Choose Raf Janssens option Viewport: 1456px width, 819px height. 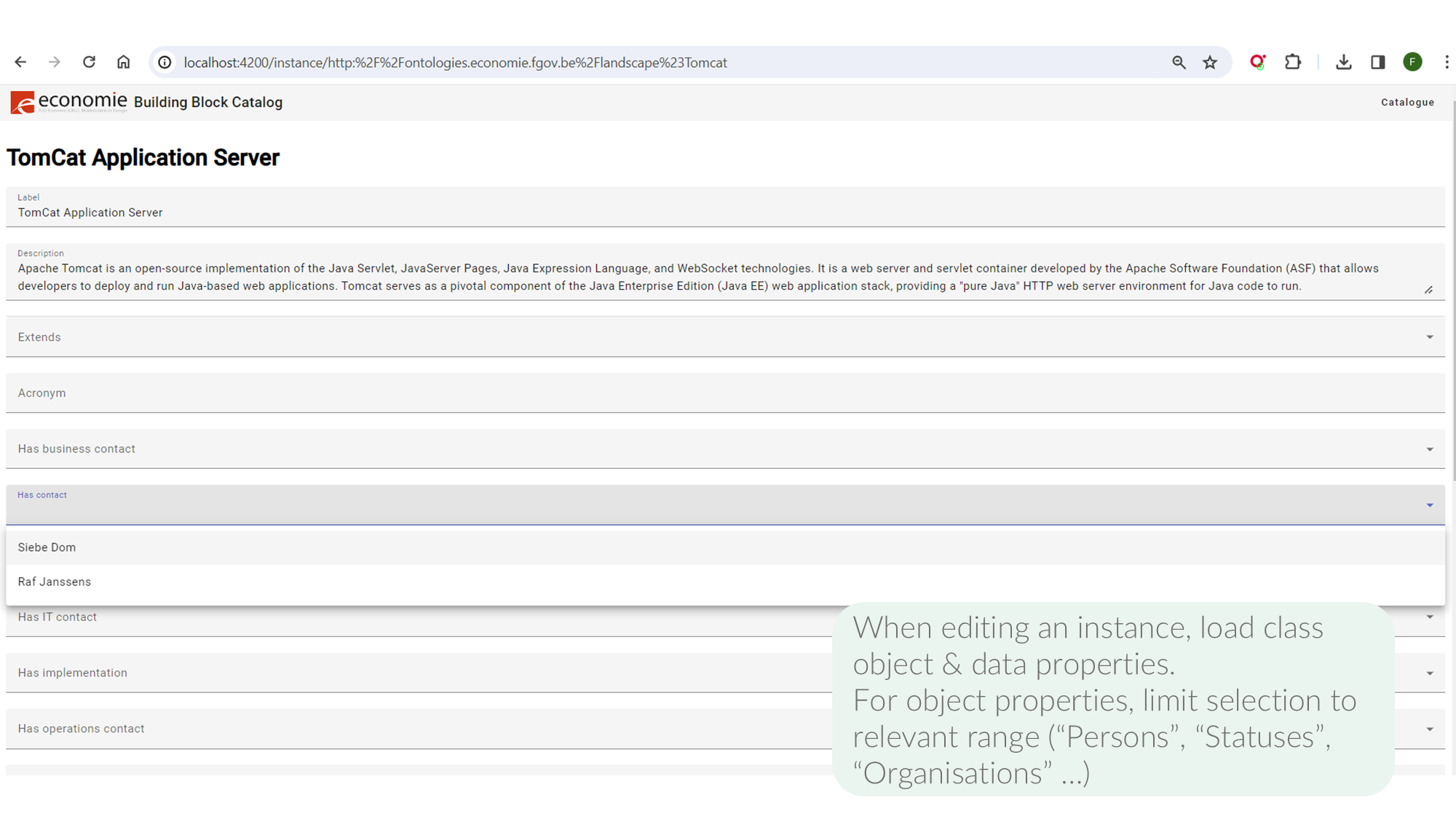(x=55, y=582)
